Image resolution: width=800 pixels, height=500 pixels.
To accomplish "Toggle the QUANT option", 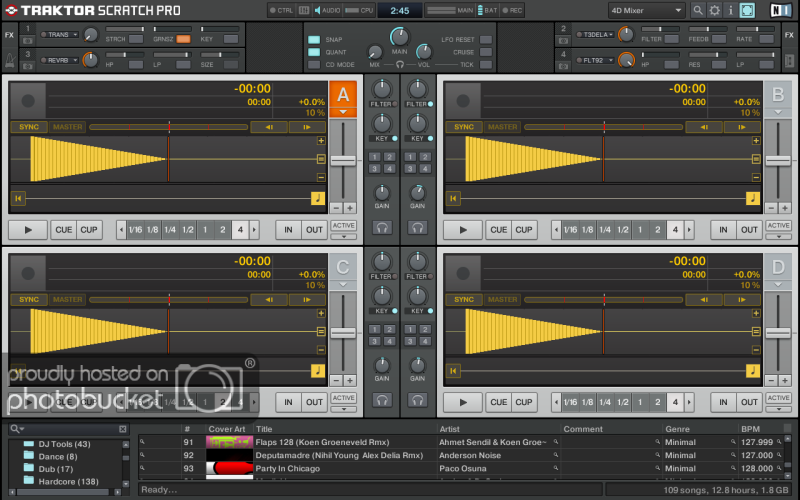I will pos(314,52).
